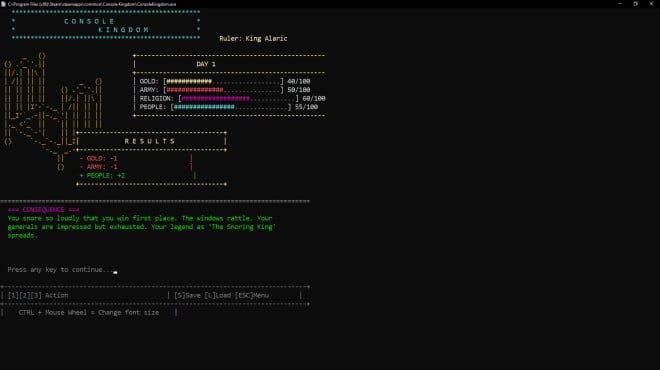This screenshot has height=370, width=660.
Task: Click the console app icon in title bar
Action: [x=3, y=4]
